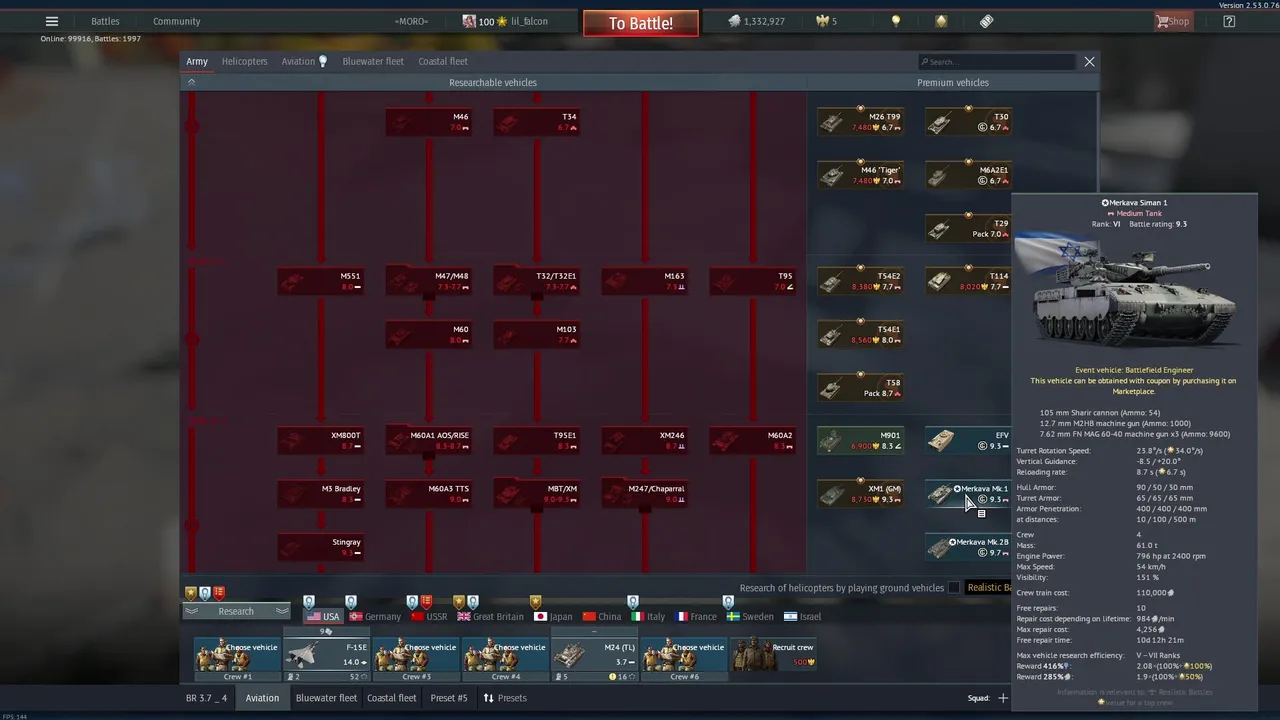This screenshot has width=1280, height=720.
Task: Switch to the Coastal fleet tree tab
Action: 443,61
